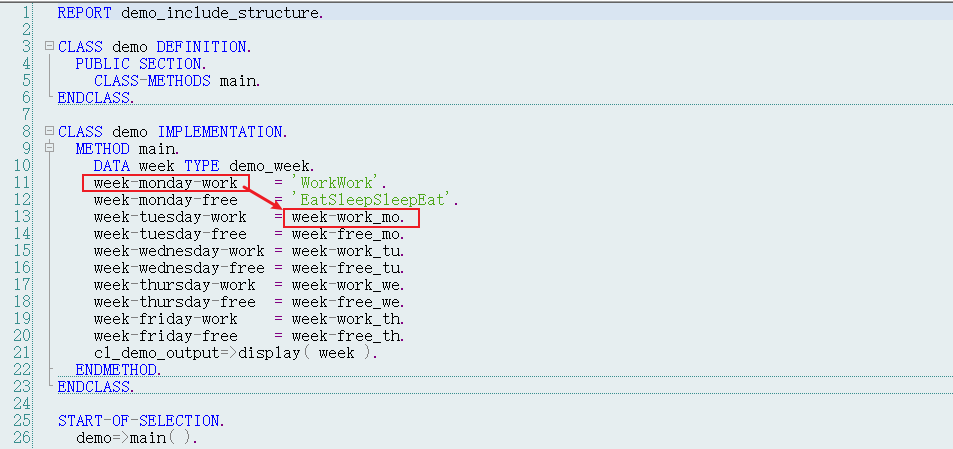Collapse the METHOD main block

pyautogui.click(x=50, y=148)
